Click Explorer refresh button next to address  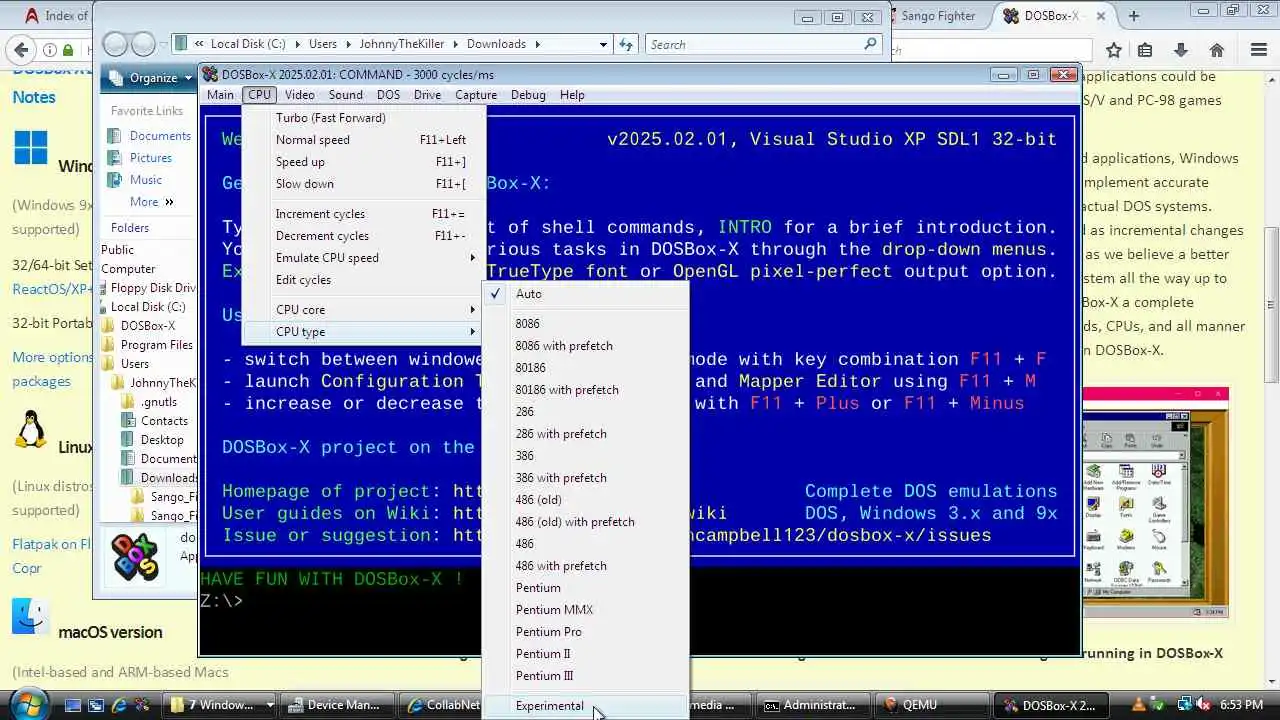(626, 44)
